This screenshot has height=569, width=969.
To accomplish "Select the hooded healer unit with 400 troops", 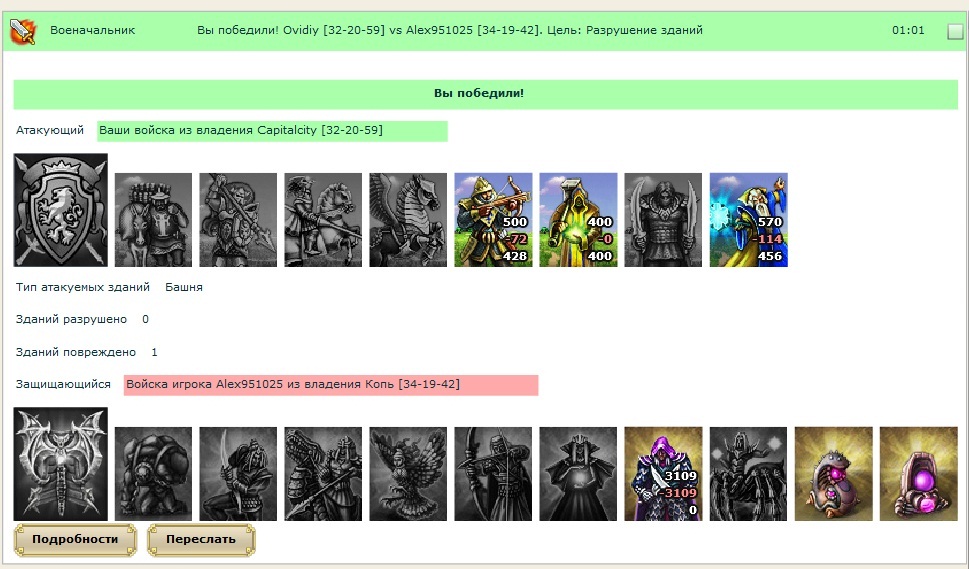I will 578,220.
